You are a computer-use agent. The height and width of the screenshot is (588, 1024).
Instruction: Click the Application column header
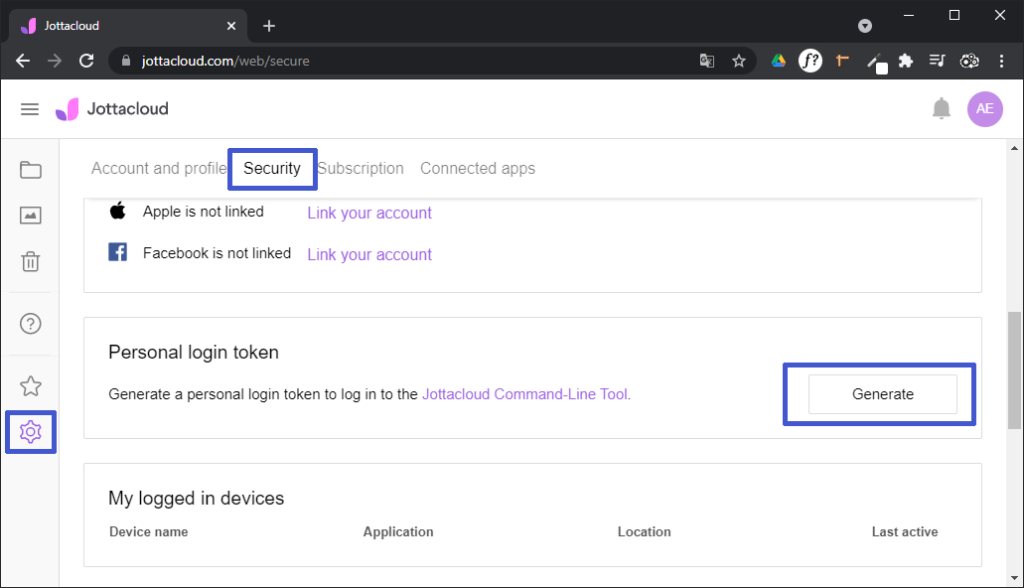click(x=398, y=532)
